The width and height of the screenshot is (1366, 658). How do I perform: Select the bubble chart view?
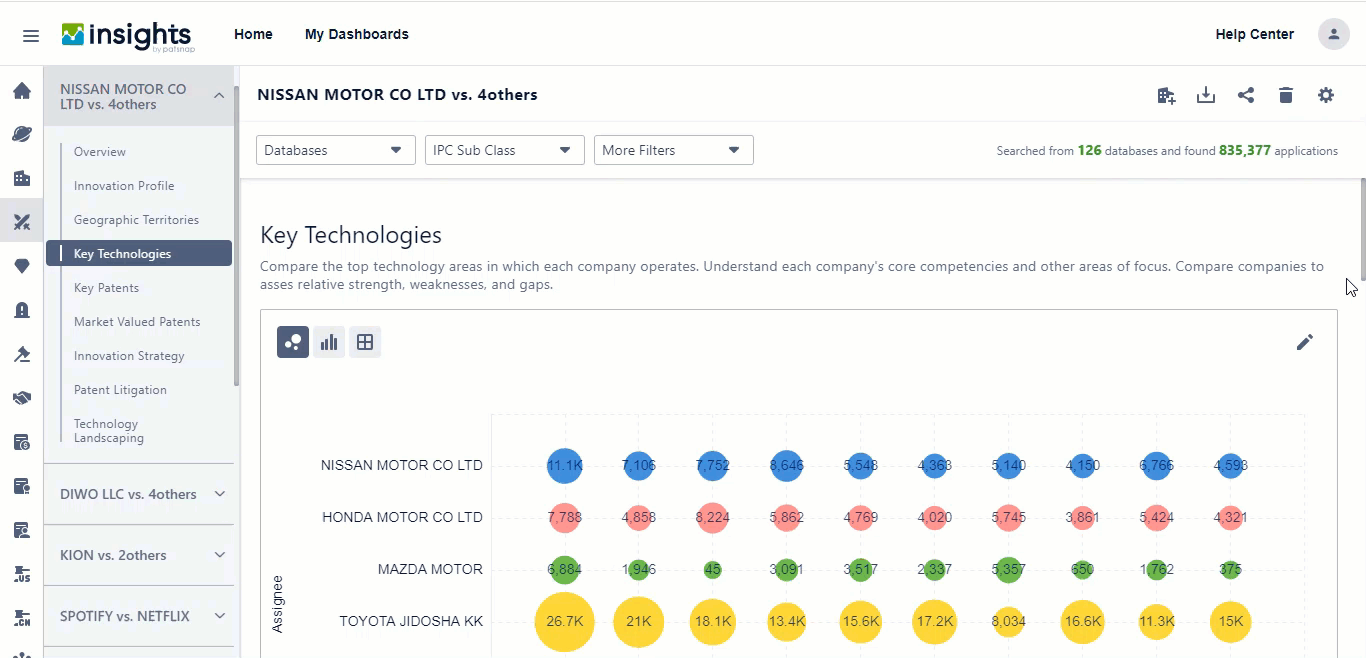pos(292,341)
